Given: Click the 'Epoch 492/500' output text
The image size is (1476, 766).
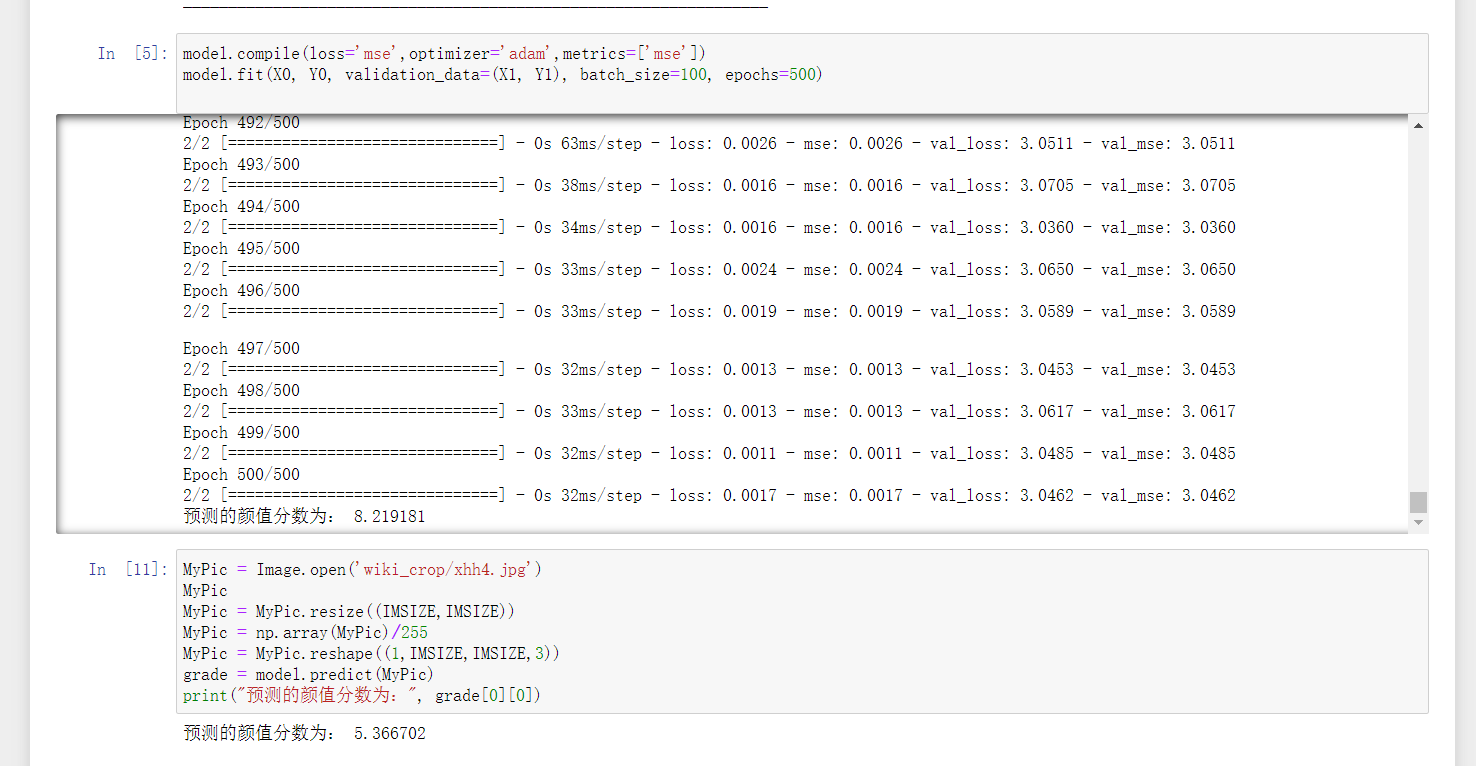Looking at the screenshot, I should 241,123.
